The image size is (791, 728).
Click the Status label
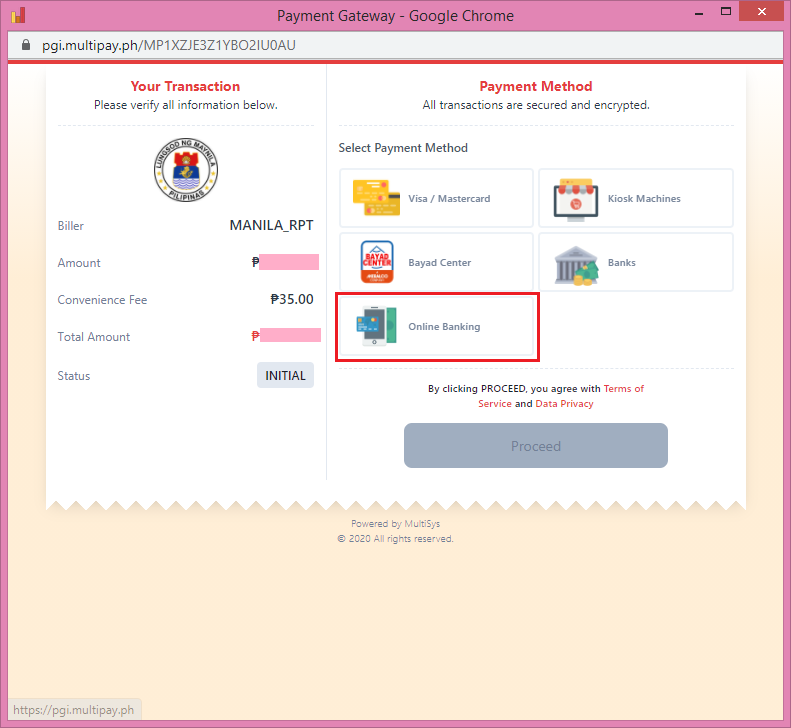click(x=74, y=376)
